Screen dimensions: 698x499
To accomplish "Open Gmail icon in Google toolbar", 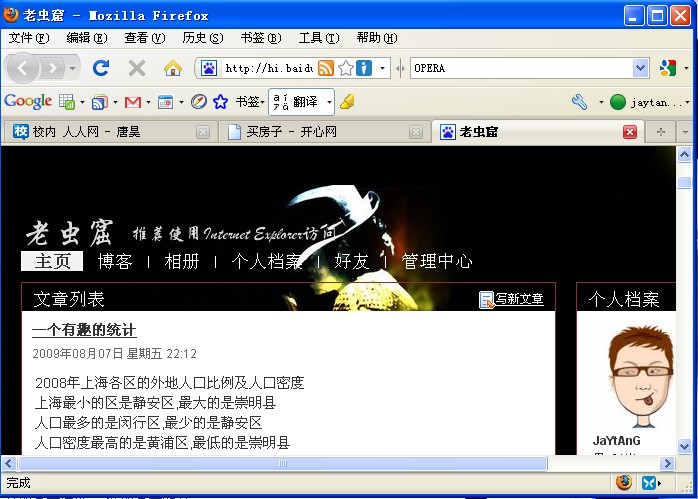I will [x=131, y=102].
